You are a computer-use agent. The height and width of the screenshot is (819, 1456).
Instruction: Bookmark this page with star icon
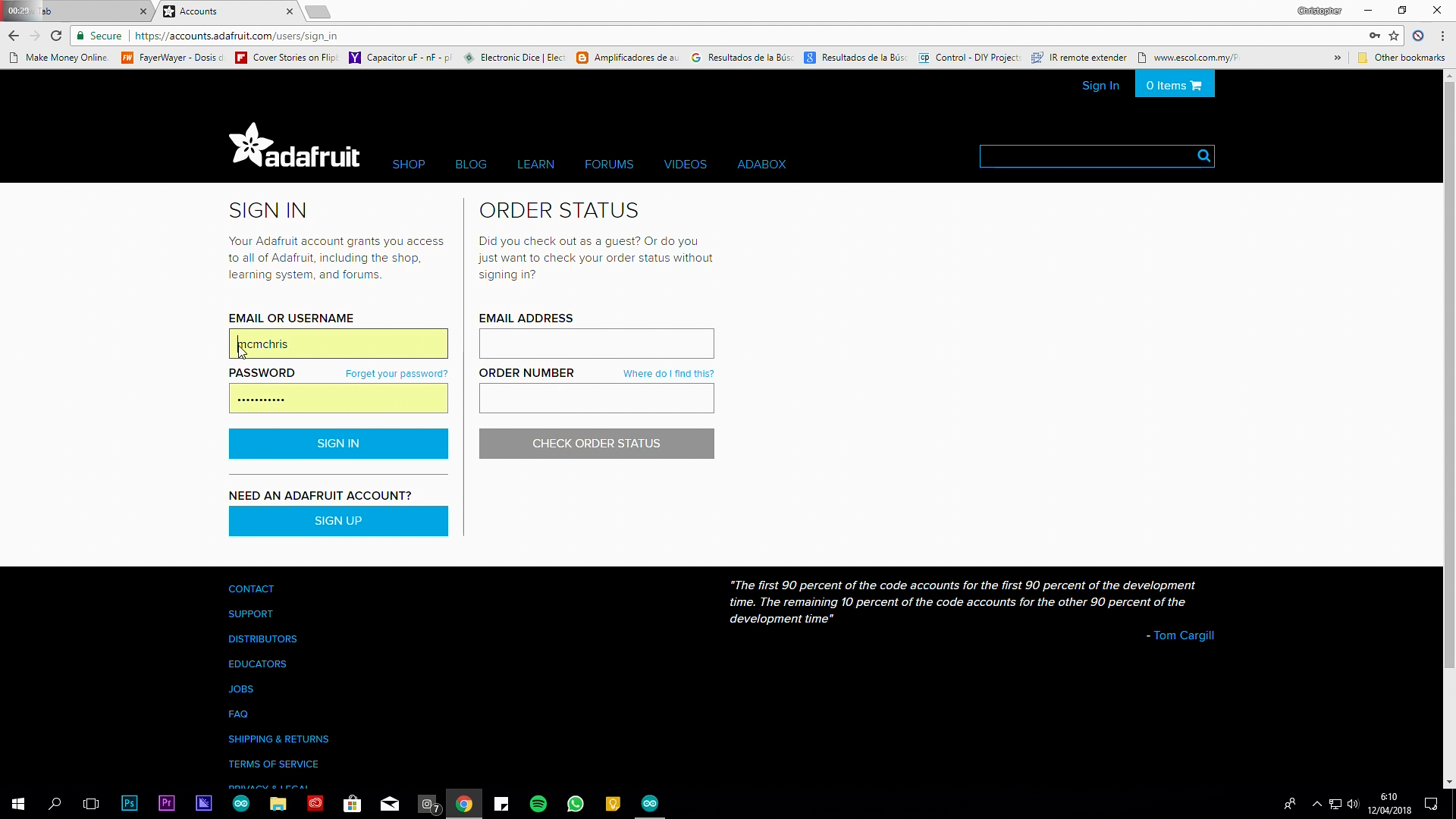1394,36
